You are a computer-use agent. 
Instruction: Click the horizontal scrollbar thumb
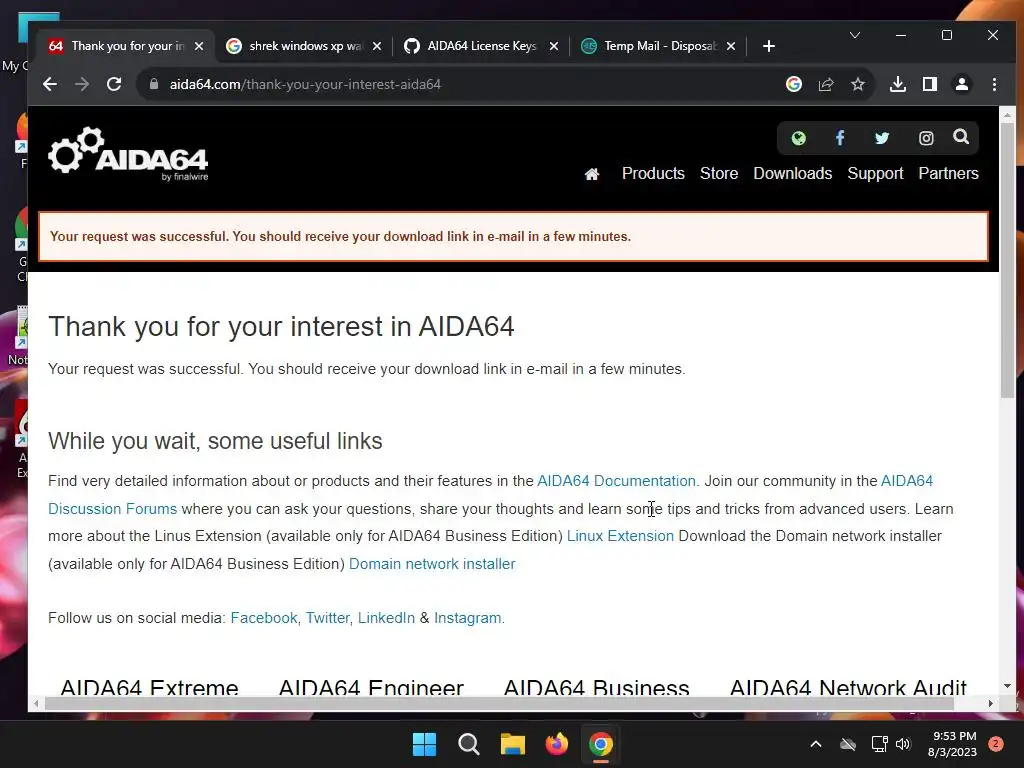click(500, 703)
